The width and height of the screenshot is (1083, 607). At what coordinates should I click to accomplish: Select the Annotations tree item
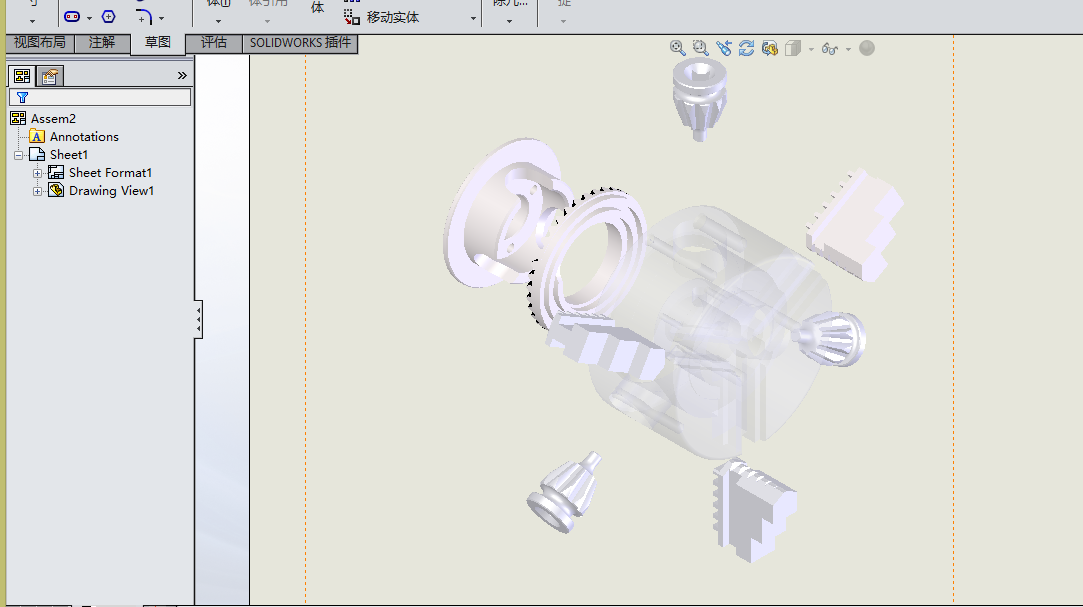point(84,137)
